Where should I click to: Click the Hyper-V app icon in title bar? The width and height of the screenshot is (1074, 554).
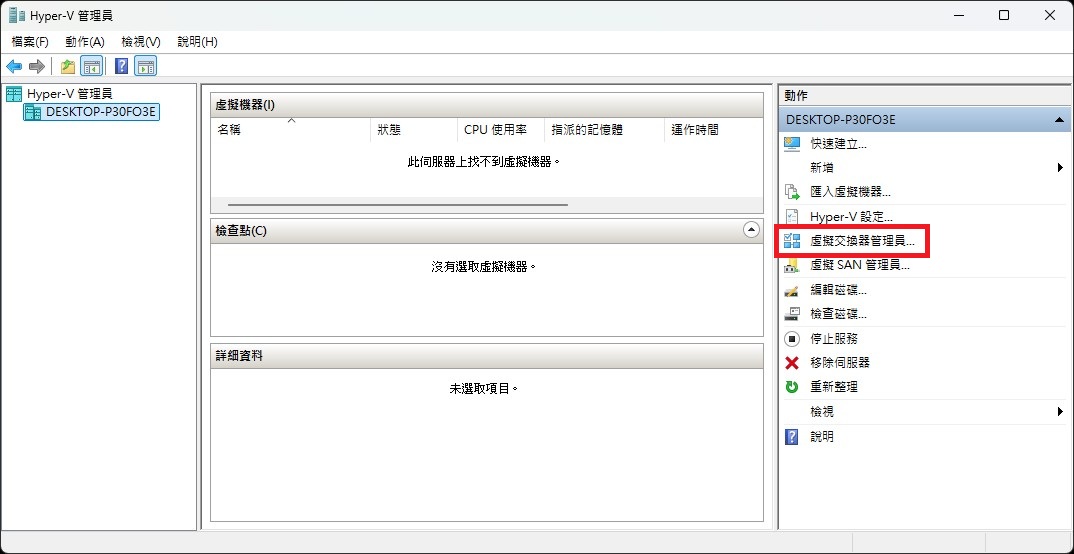(x=16, y=14)
